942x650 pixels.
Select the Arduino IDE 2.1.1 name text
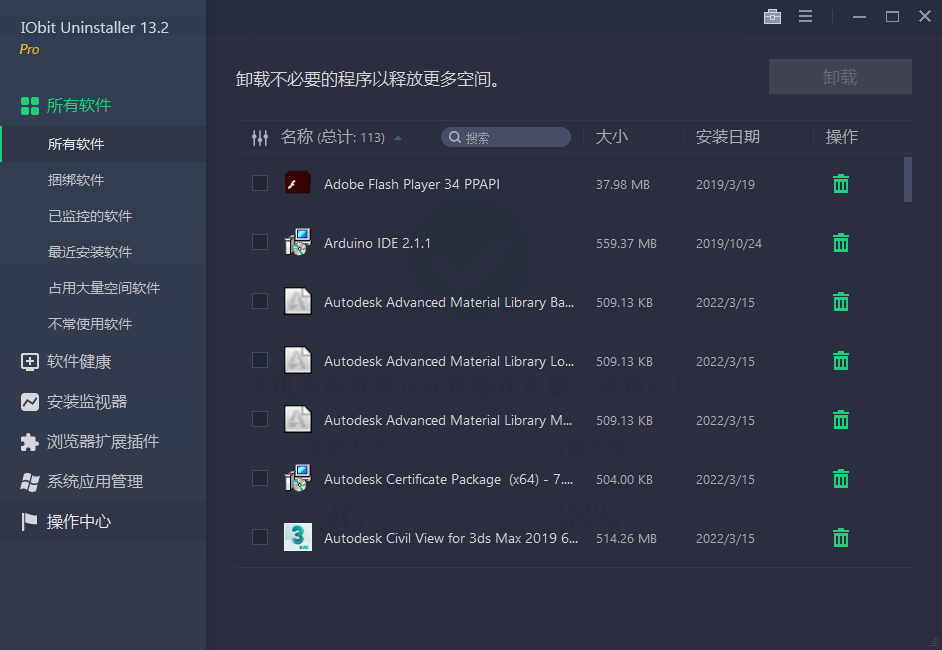click(377, 243)
